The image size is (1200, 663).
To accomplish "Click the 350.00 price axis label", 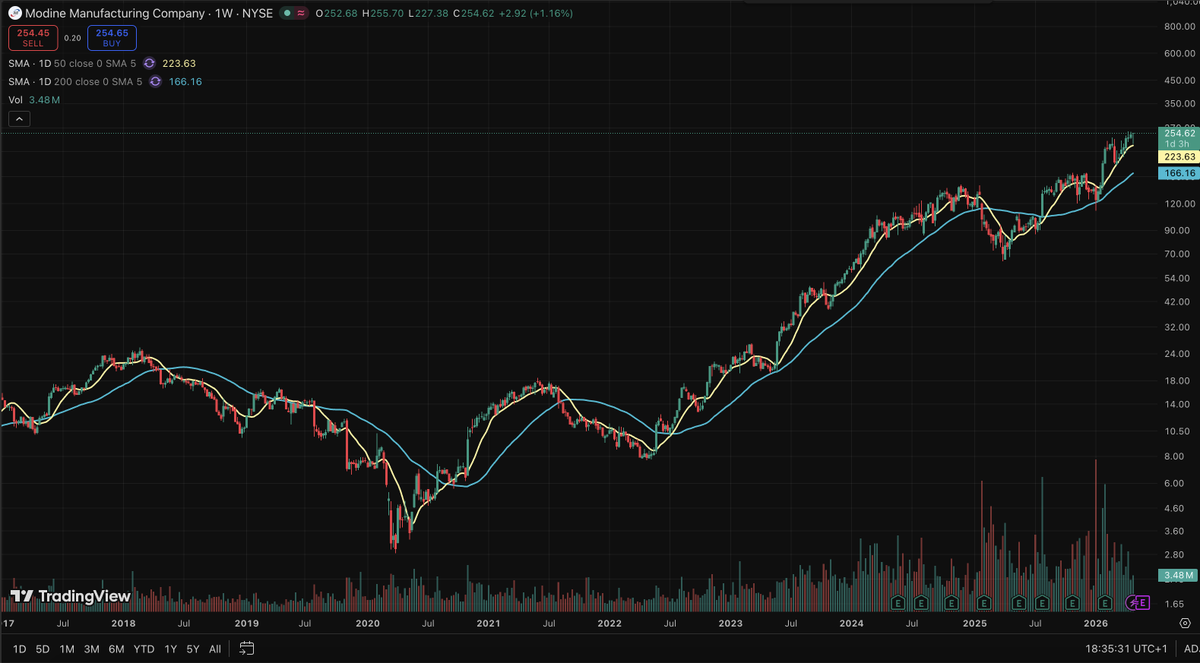I will coord(1180,104).
